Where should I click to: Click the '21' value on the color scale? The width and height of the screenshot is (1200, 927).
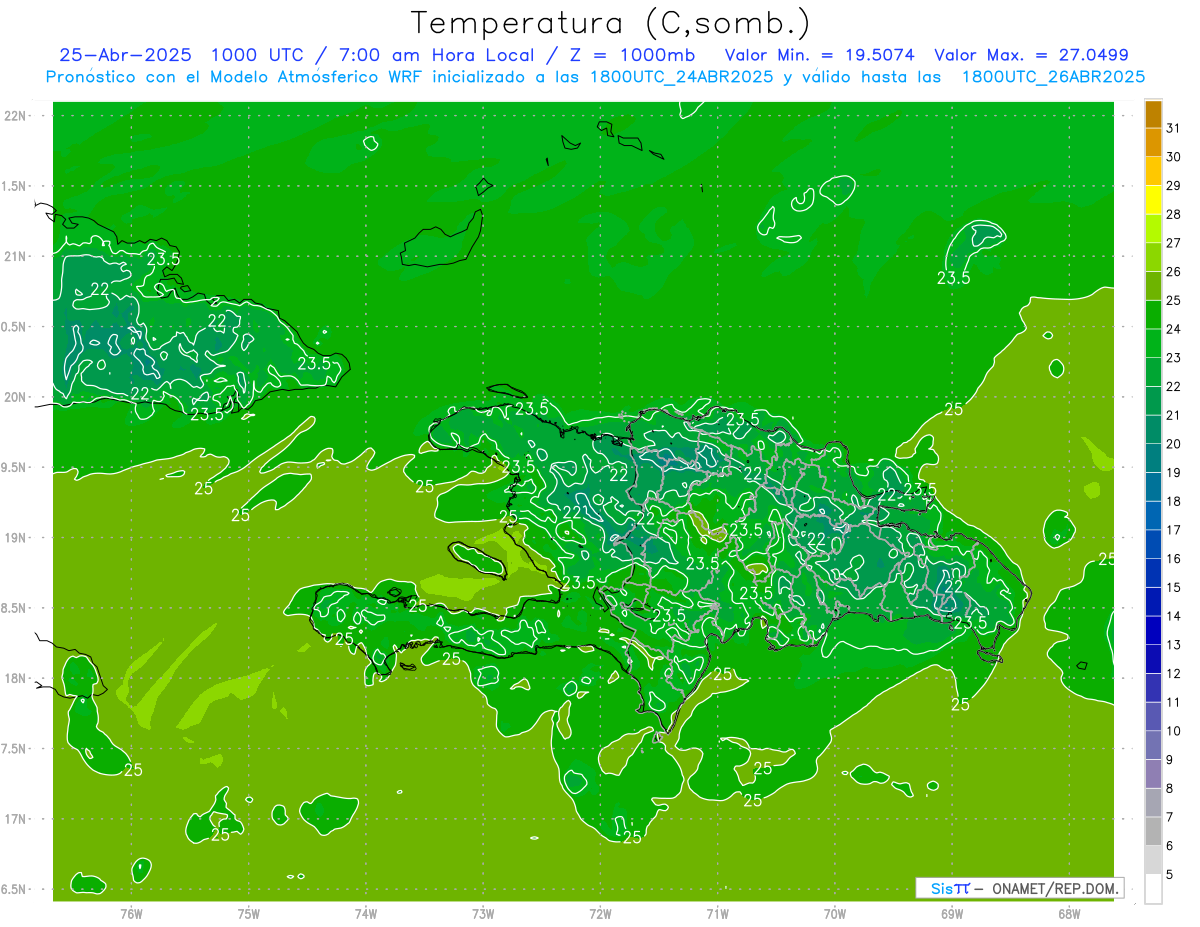pyautogui.click(x=1174, y=415)
